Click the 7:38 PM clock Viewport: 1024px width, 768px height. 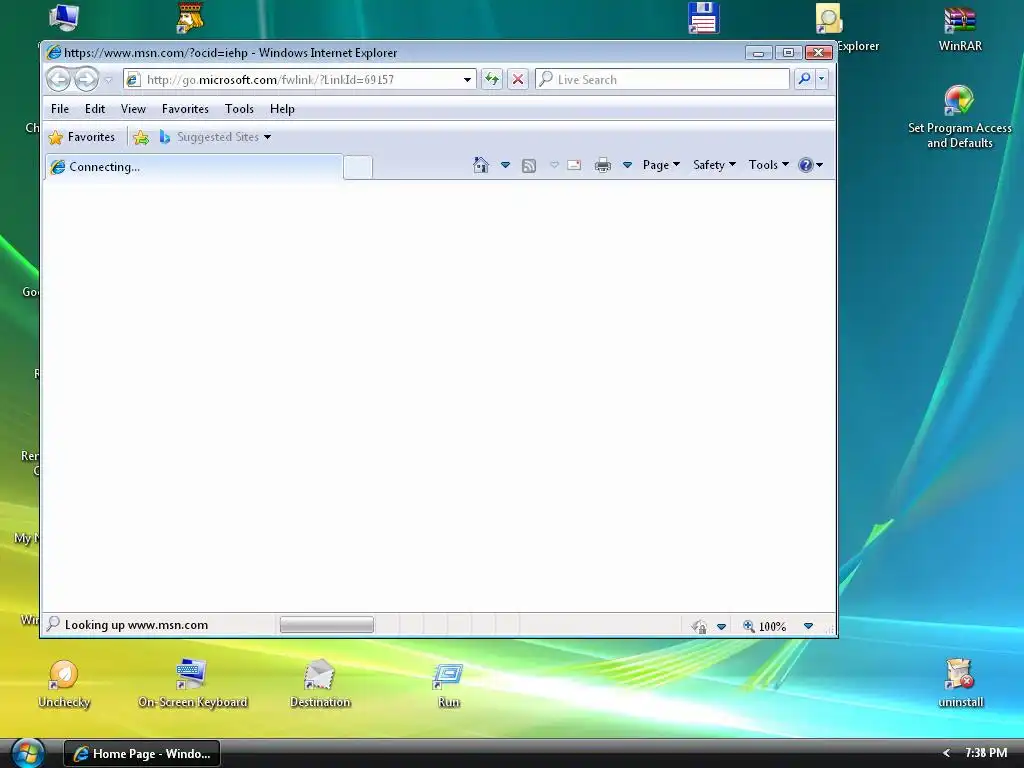pyautogui.click(x=986, y=753)
